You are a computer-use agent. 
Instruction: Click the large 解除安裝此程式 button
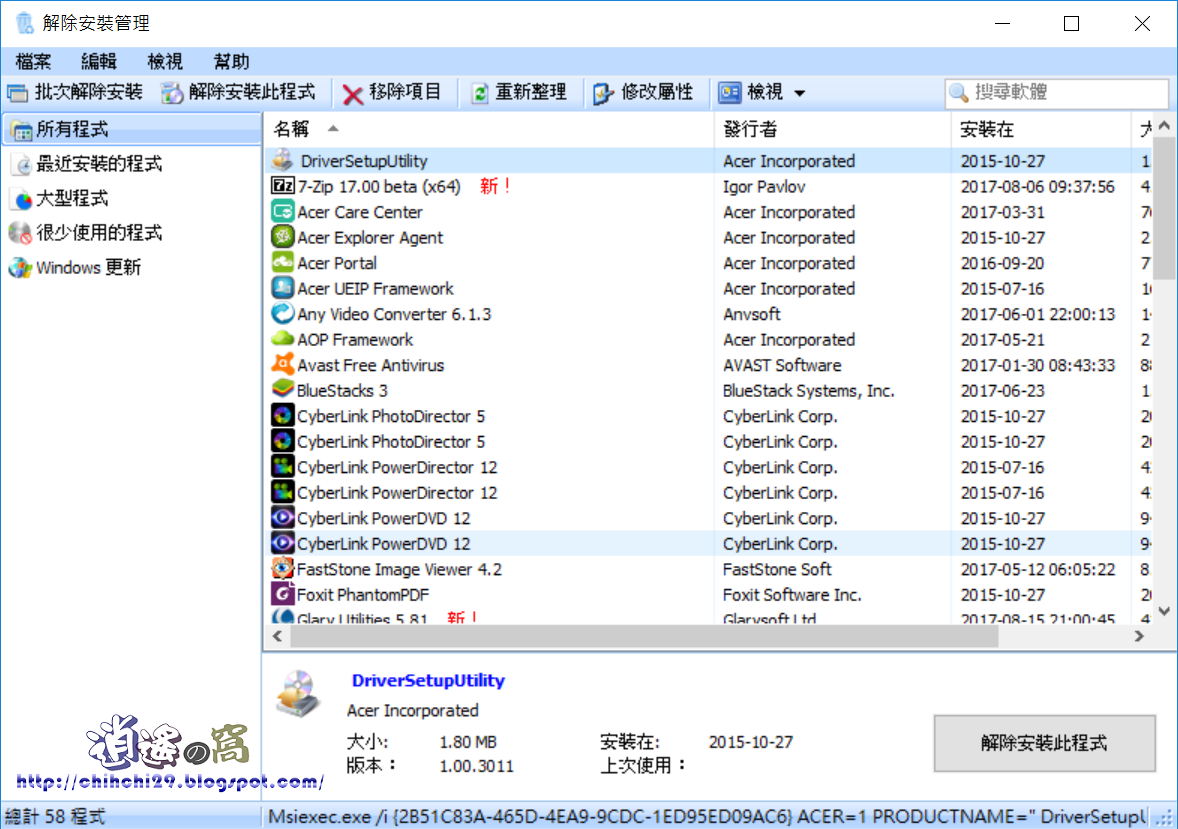1044,743
